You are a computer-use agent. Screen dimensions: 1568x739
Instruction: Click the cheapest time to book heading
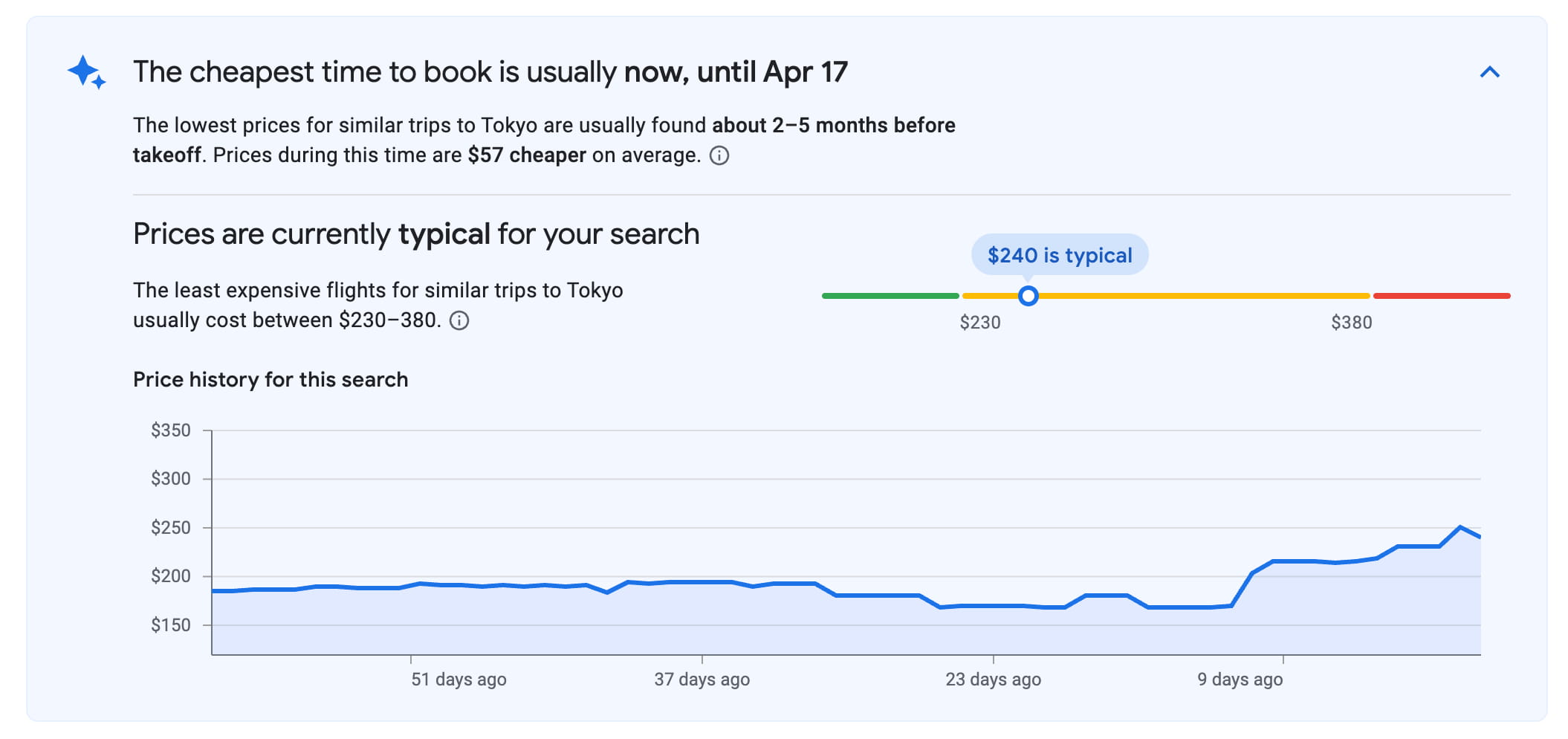click(490, 72)
